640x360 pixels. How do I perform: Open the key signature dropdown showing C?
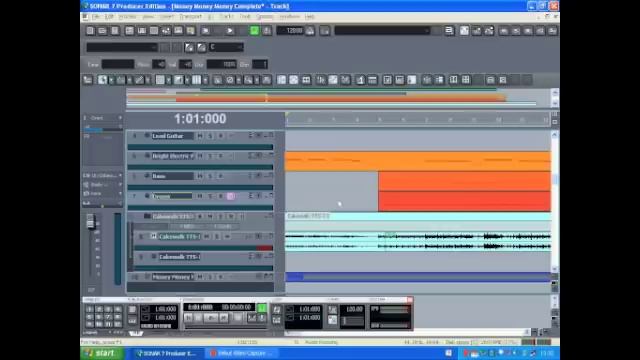[227, 47]
